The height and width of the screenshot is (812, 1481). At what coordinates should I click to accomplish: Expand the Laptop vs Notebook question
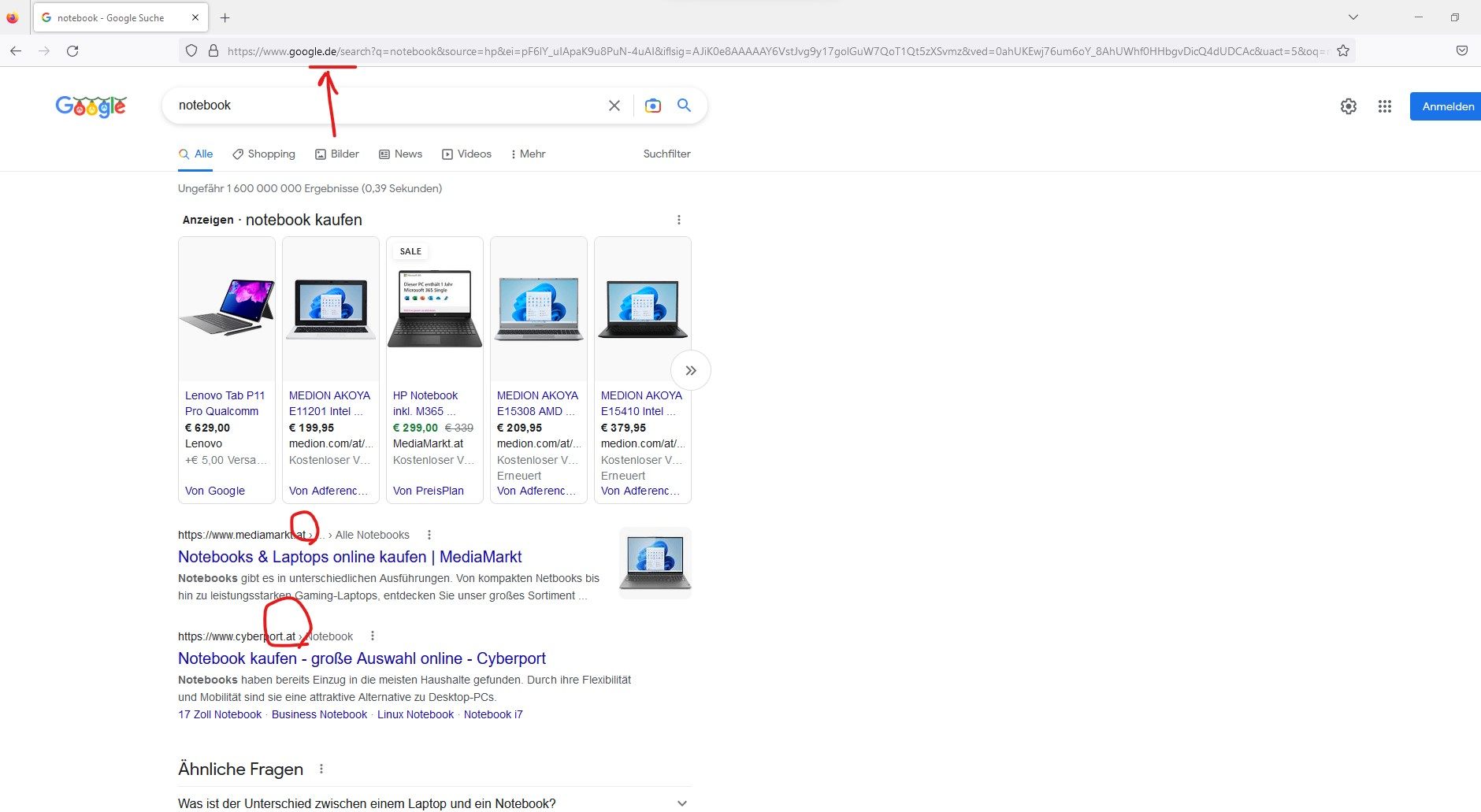(435, 803)
